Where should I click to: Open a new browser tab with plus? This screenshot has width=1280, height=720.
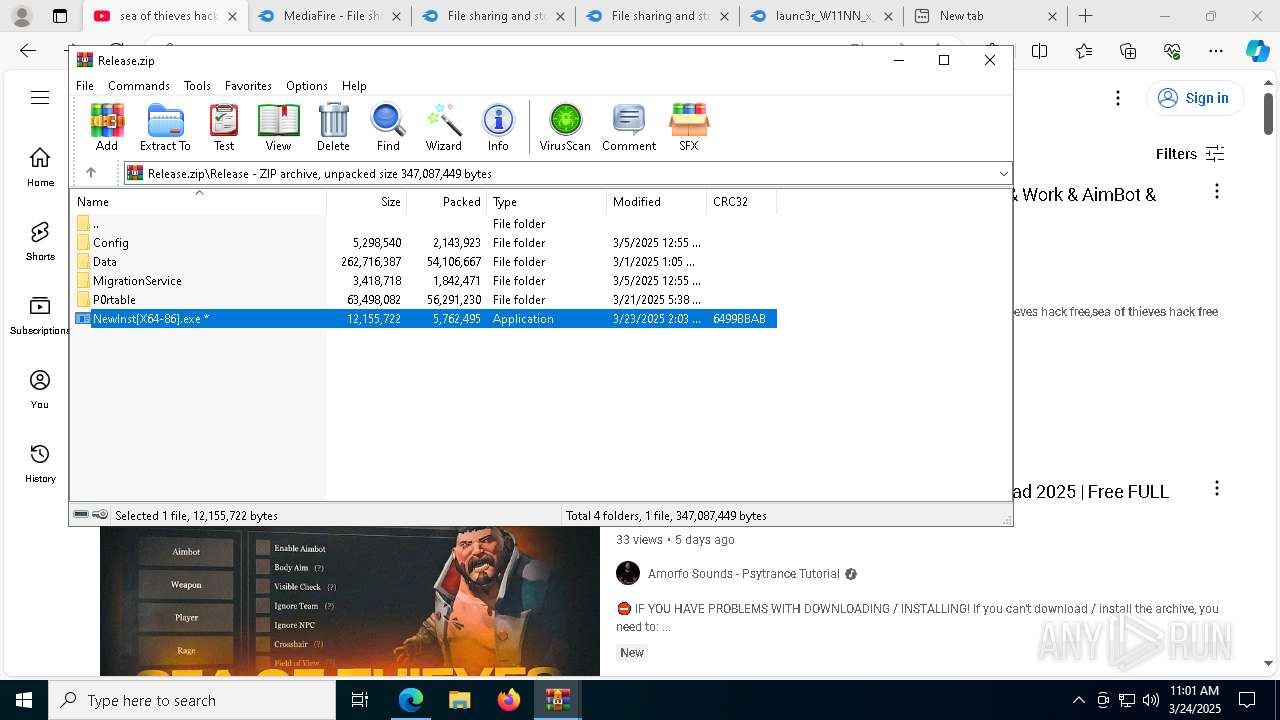(1085, 16)
